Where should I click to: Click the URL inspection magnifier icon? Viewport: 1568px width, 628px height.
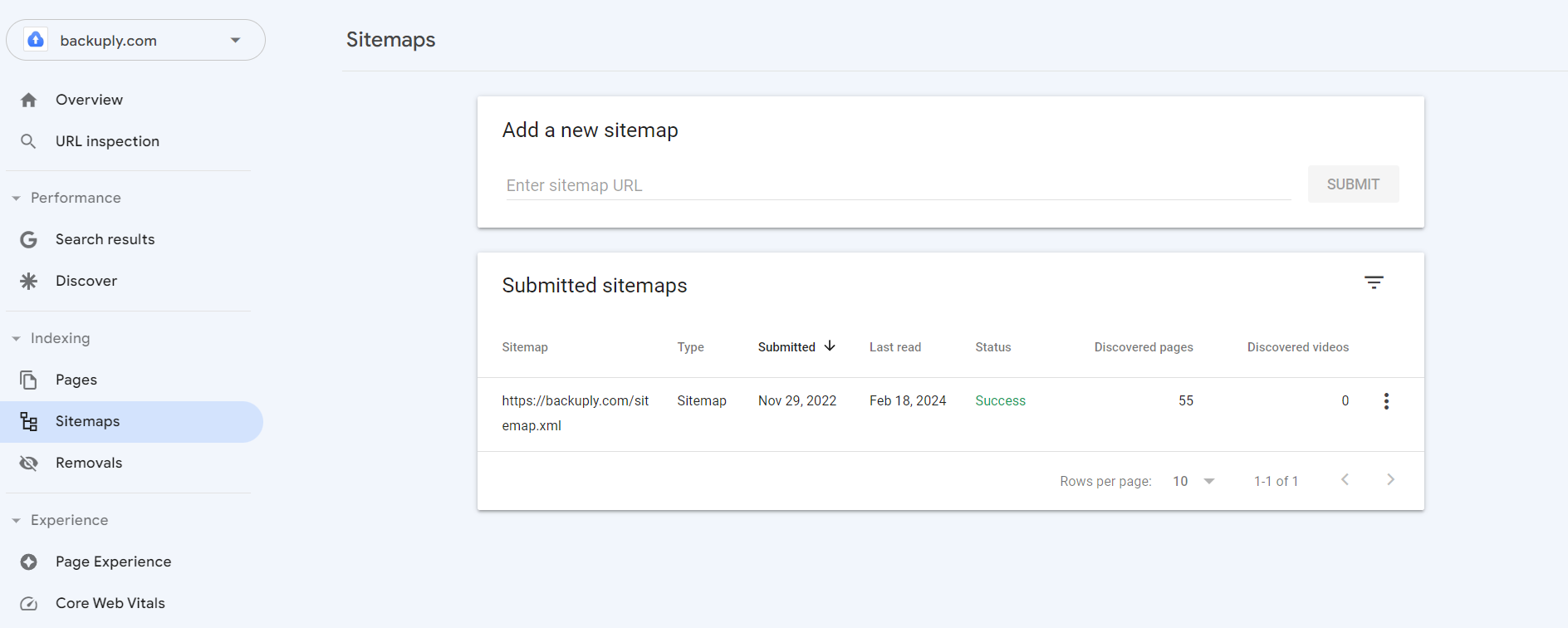point(29,141)
